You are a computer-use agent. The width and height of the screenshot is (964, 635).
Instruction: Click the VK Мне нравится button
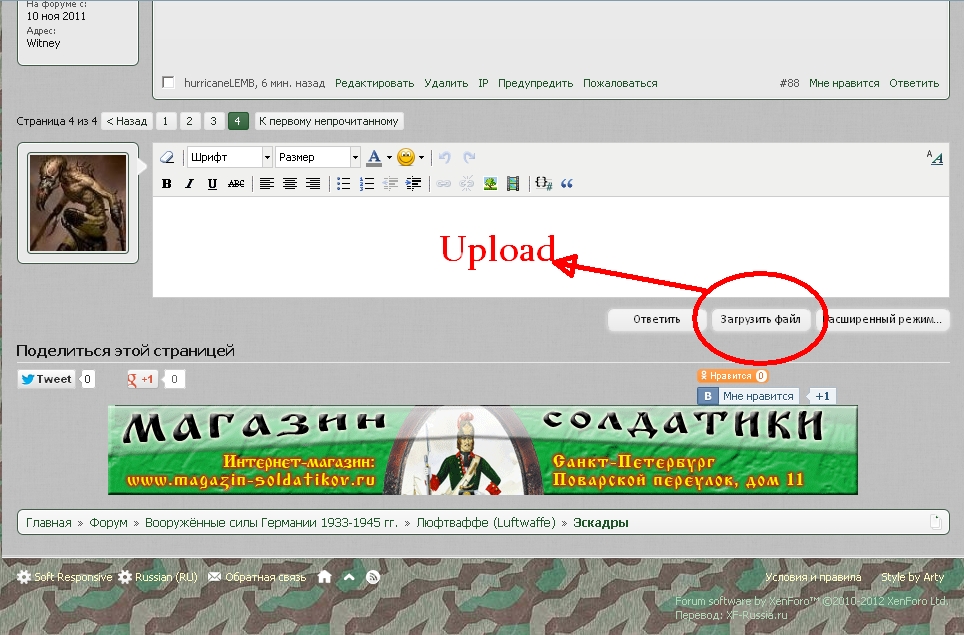click(748, 396)
